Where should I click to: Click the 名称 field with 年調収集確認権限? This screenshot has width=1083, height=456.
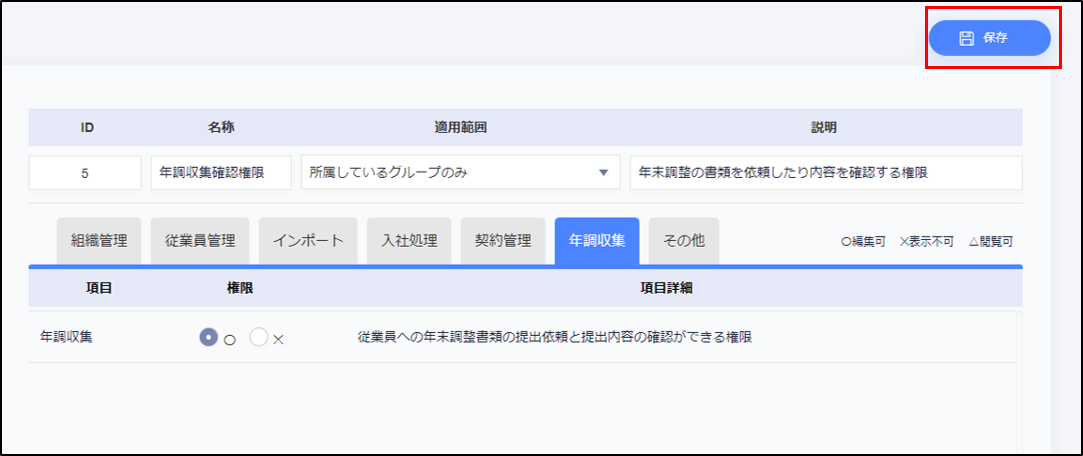coord(221,172)
